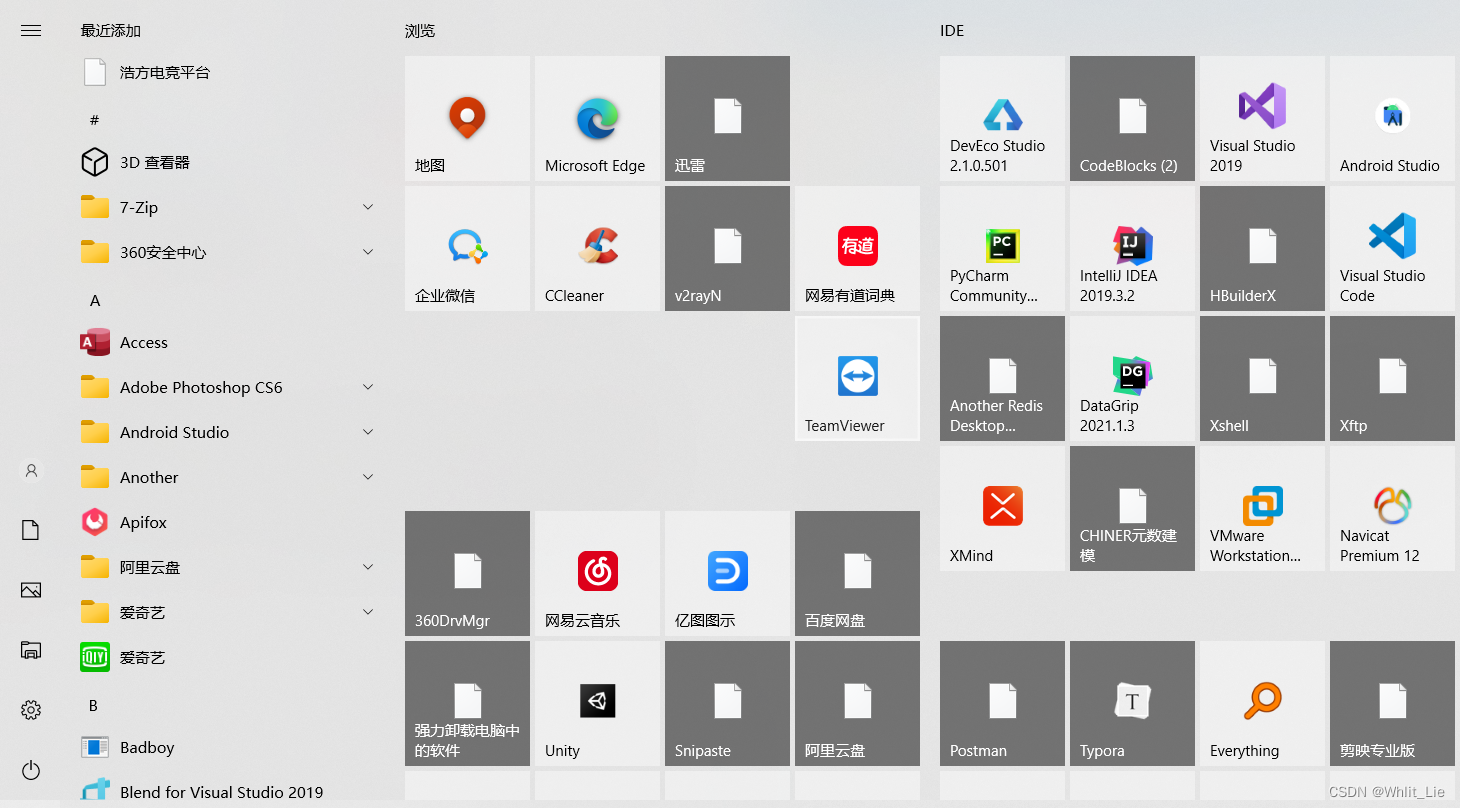The width and height of the screenshot is (1460, 808).
Task: Click the 浏览 group title
Action: click(420, 31)
